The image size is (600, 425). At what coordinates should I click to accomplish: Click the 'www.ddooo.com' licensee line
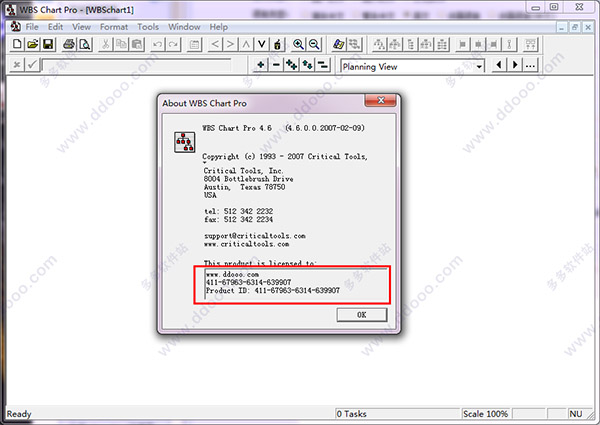pos(232,274)
